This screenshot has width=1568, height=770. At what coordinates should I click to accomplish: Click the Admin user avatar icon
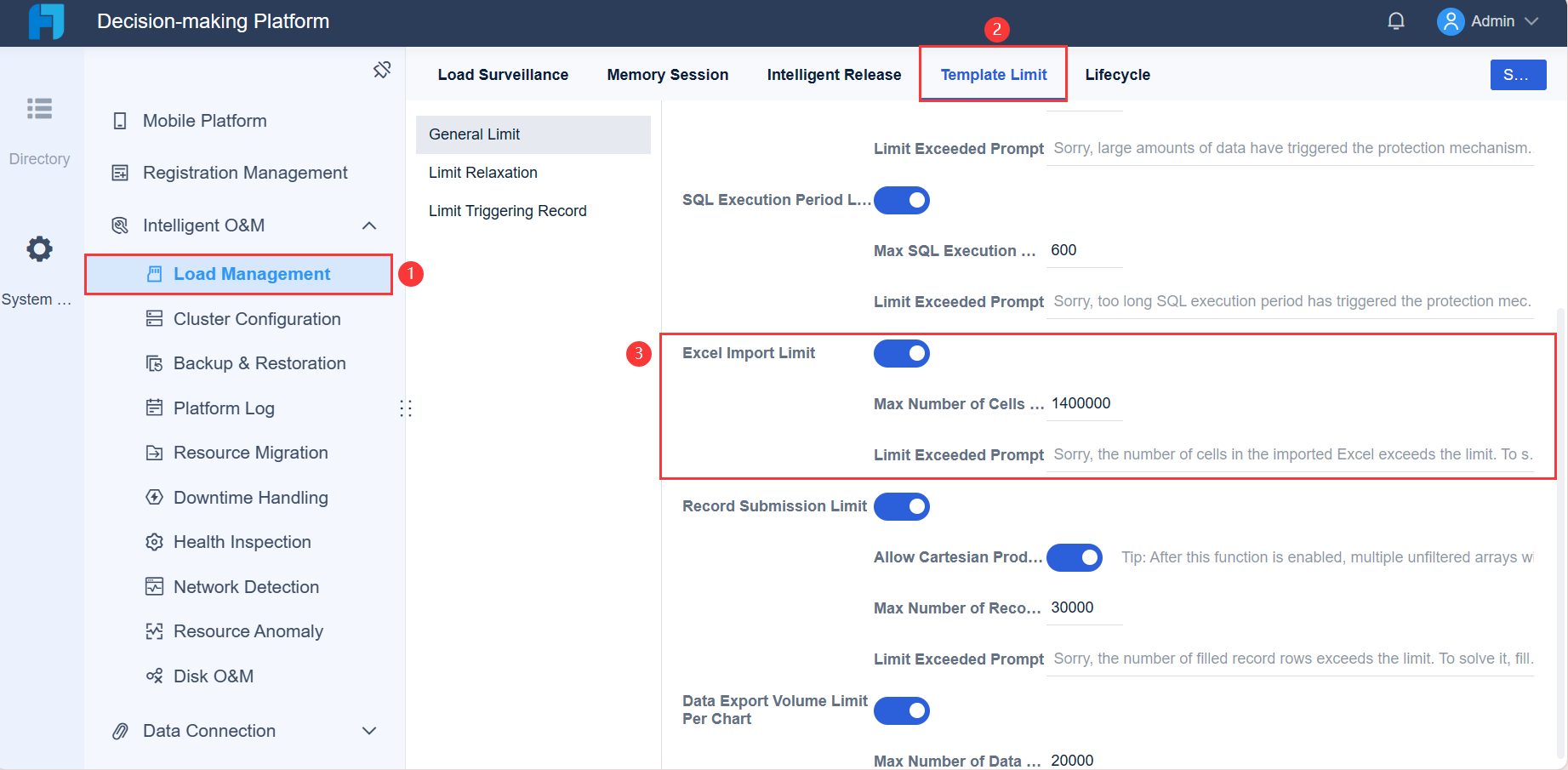pos(1450,21)
